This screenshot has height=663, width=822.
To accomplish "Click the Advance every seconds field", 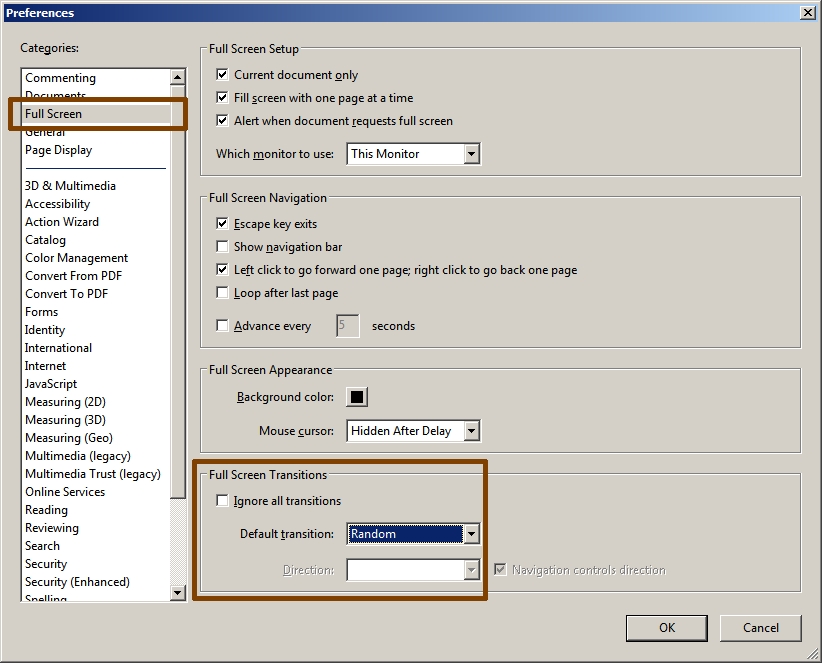I will (x=348, y=326).
